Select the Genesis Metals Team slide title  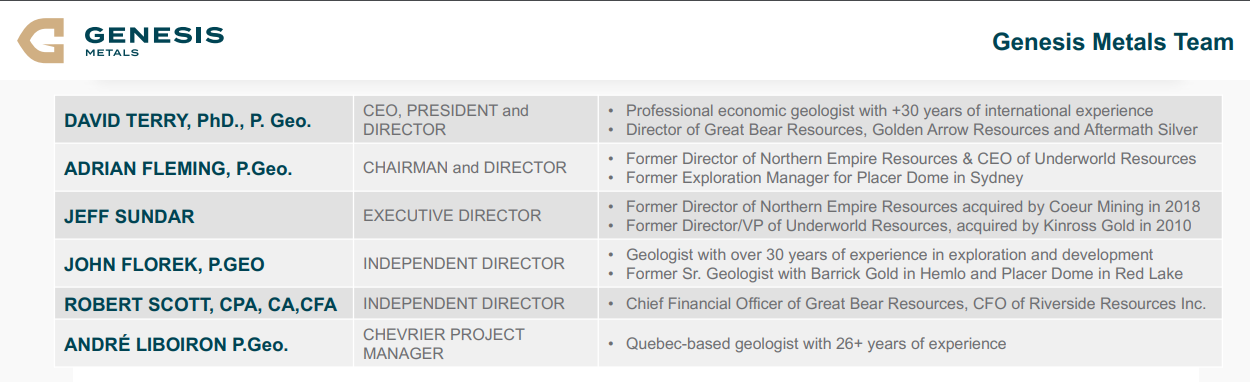[x=1113, y=42]
